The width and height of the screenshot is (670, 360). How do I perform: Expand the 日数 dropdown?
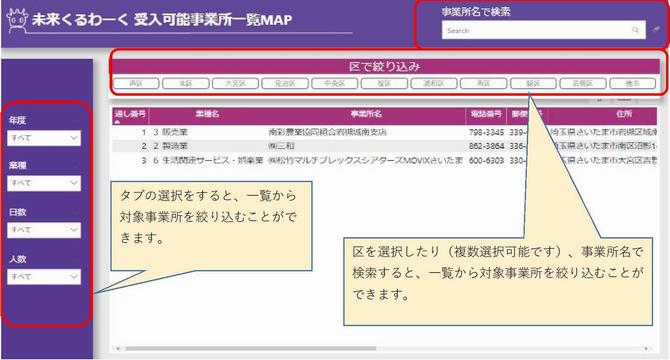point(44,230)
